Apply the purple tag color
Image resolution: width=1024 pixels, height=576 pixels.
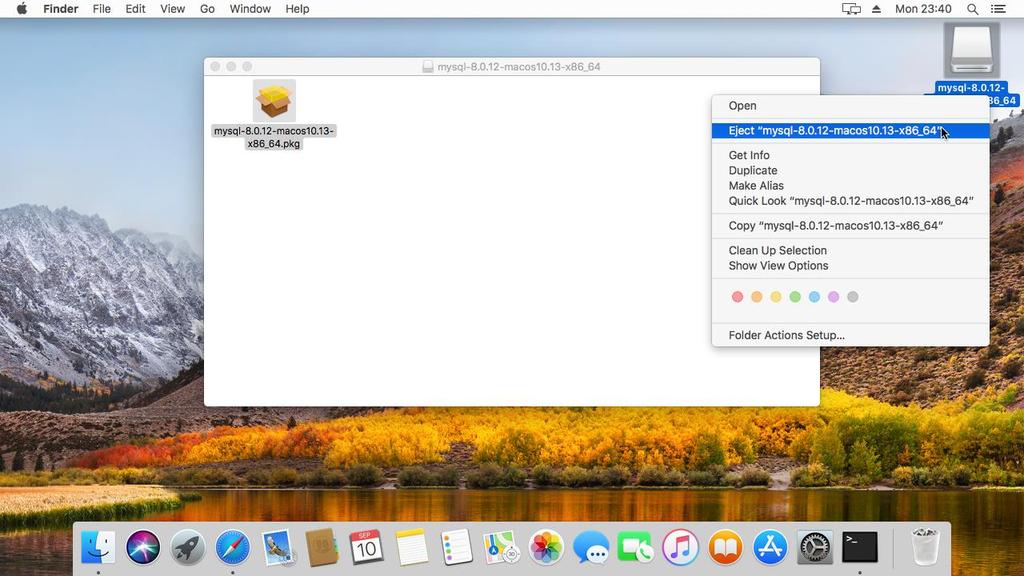833,297
